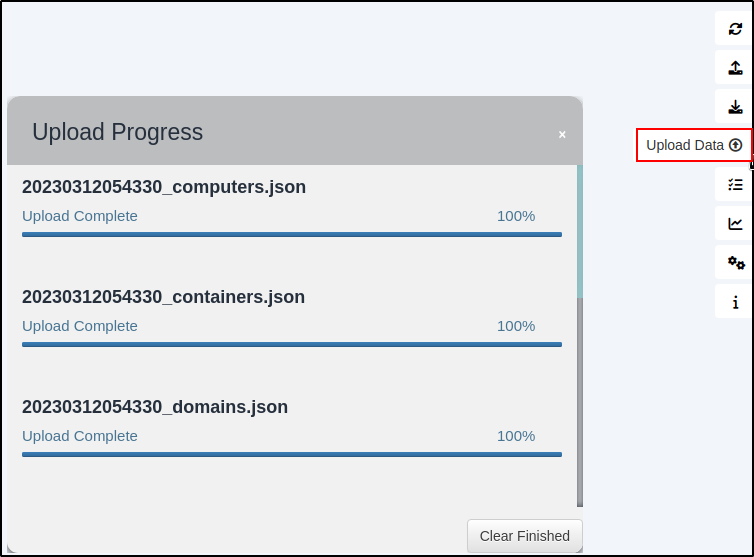The height and width of the screenshot is (557, 754).
Task: Click the Import Graph download icon
Action: tap(735, 107)
